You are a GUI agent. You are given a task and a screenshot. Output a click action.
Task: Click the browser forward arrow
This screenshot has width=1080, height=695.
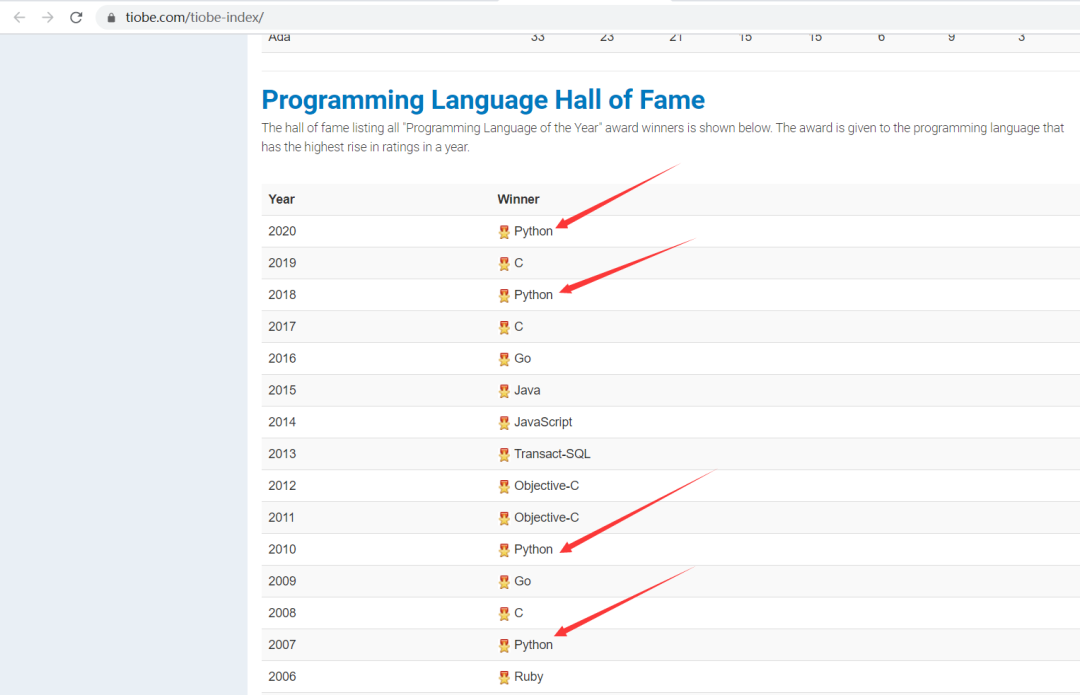(x=48, y=17)
